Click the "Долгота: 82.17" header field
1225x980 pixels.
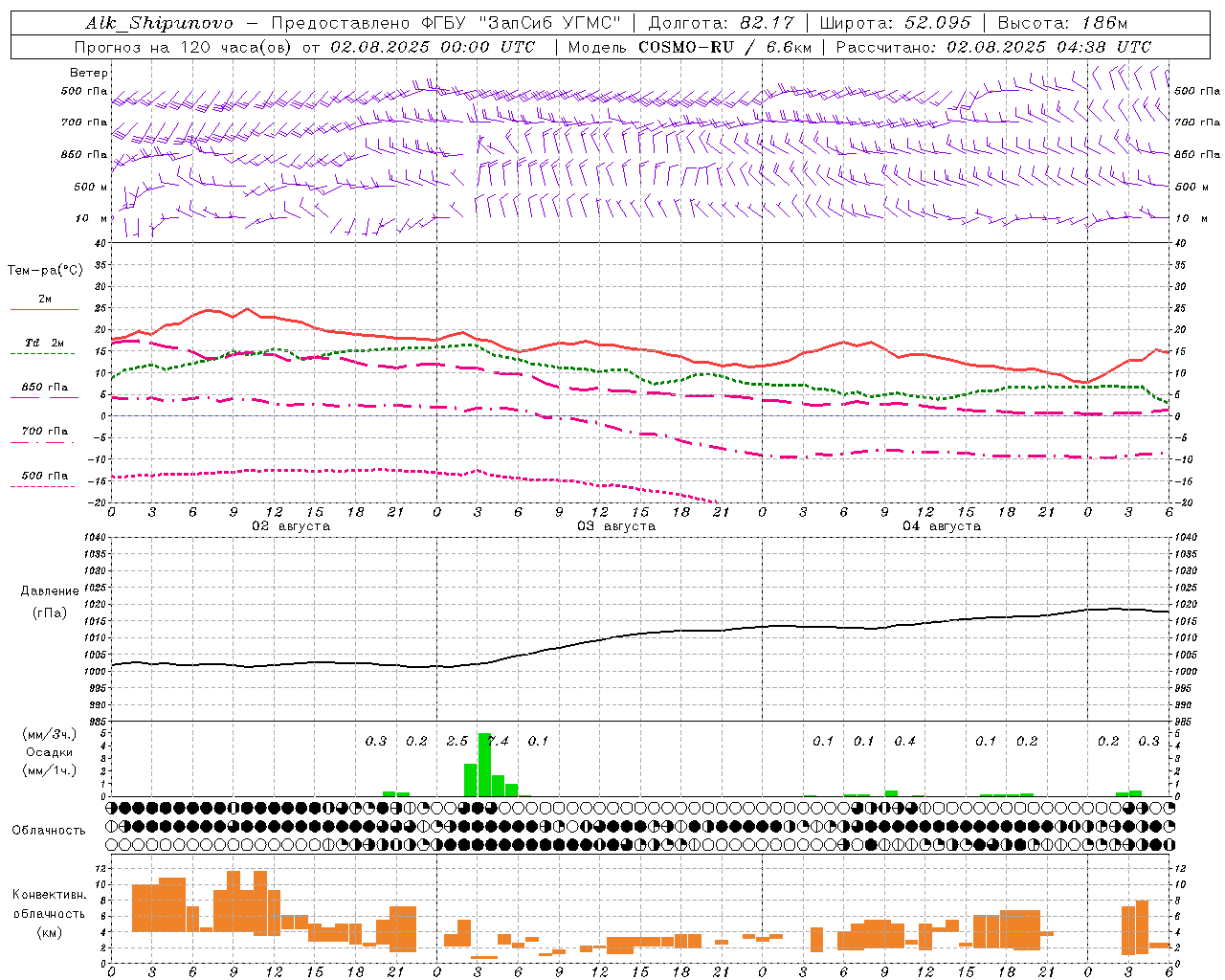722,23
